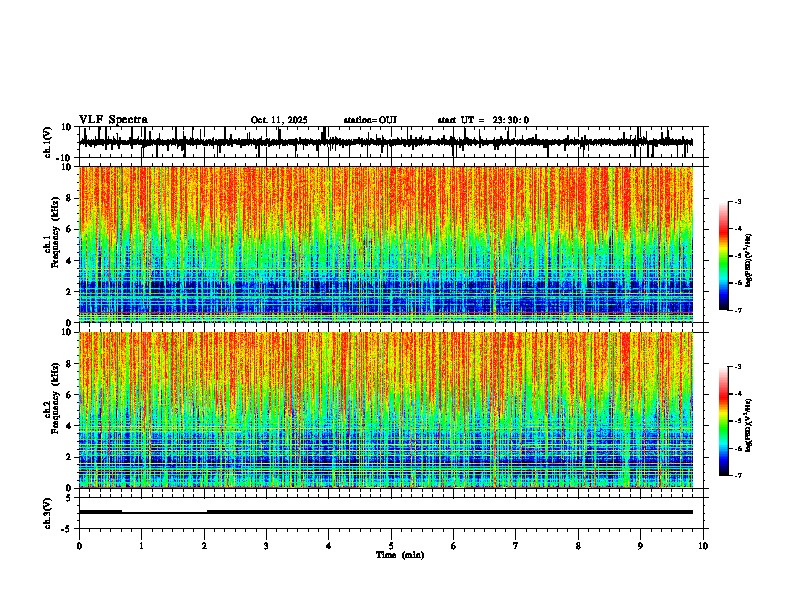Click time axis tick label "9"
The width and height of the screenshot is (792, 612).
pos(640,546)
